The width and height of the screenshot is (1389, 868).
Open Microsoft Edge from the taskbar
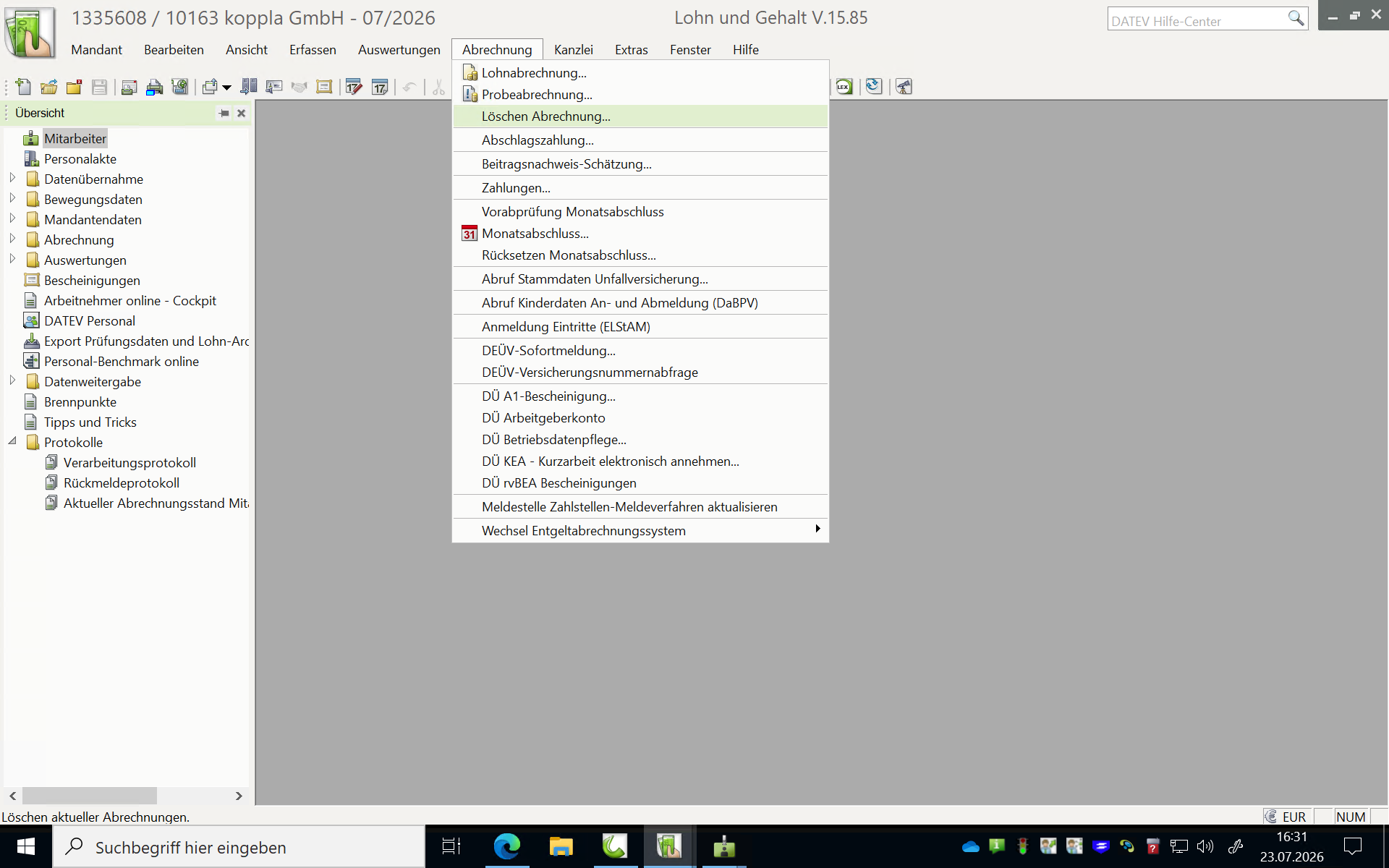coord(507,846)
